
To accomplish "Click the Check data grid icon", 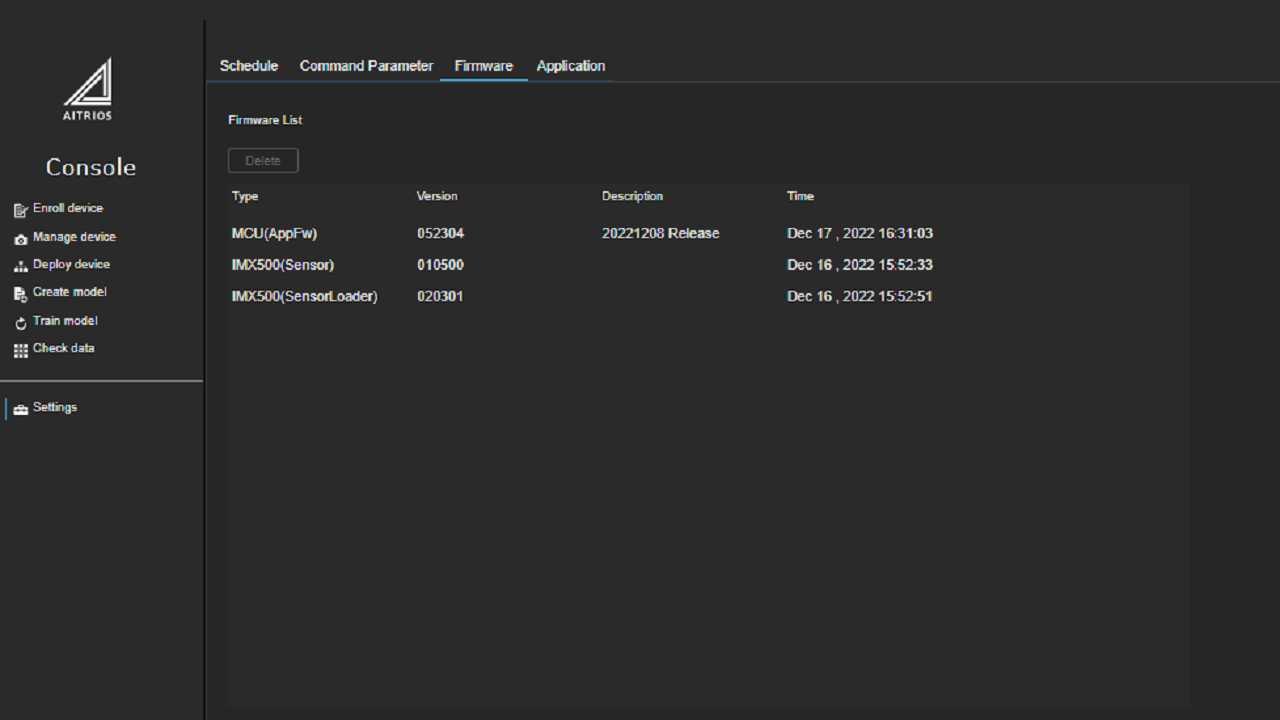I will tap(21, 351).
